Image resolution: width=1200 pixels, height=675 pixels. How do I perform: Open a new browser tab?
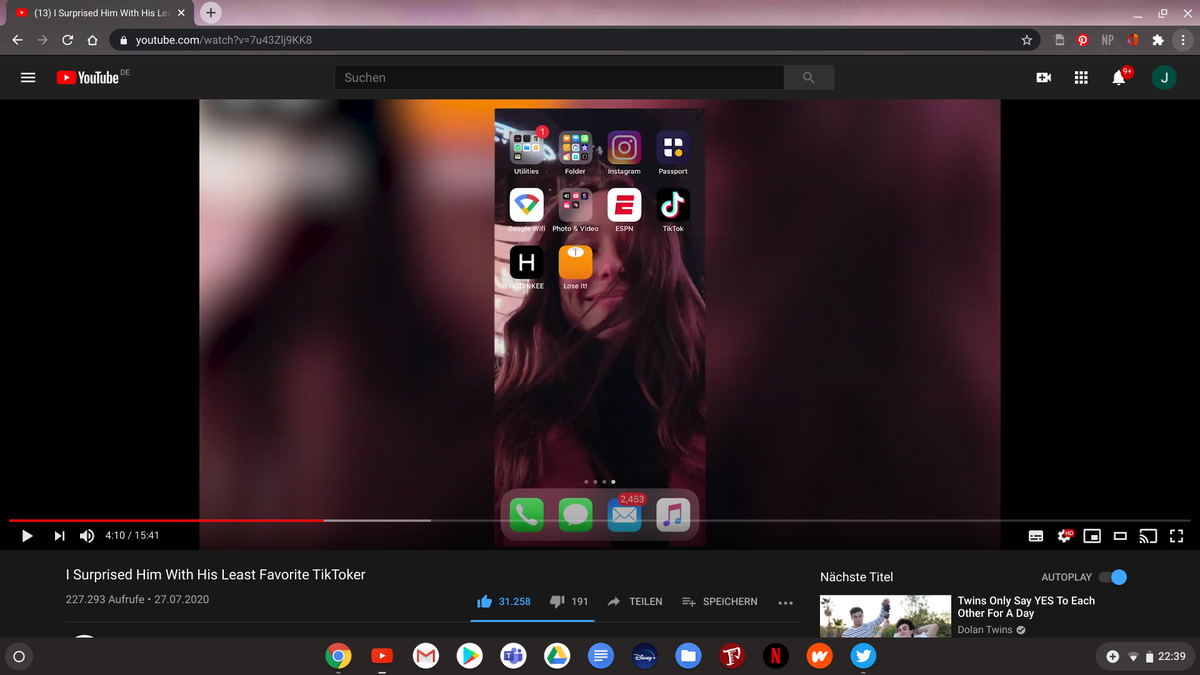tap(210, 13)
